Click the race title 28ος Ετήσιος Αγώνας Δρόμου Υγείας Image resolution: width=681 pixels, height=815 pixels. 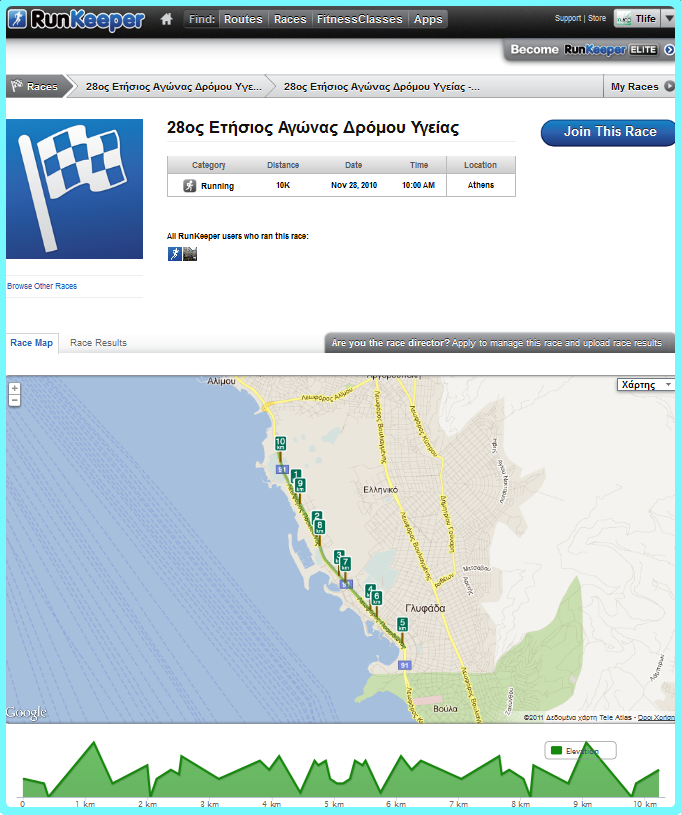tap(313, 128)
